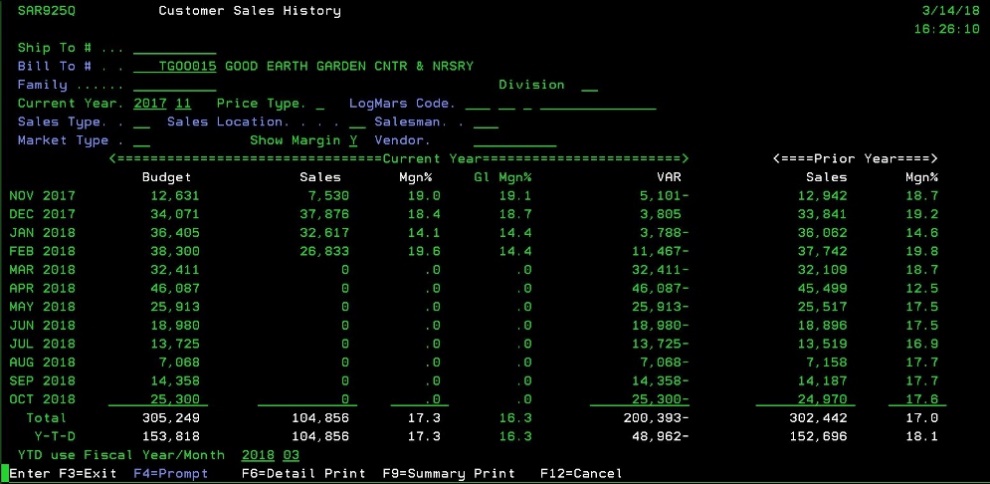Click the Ship To # input field
This screenshot has width=990, height=484.
[x=174, y=48]
